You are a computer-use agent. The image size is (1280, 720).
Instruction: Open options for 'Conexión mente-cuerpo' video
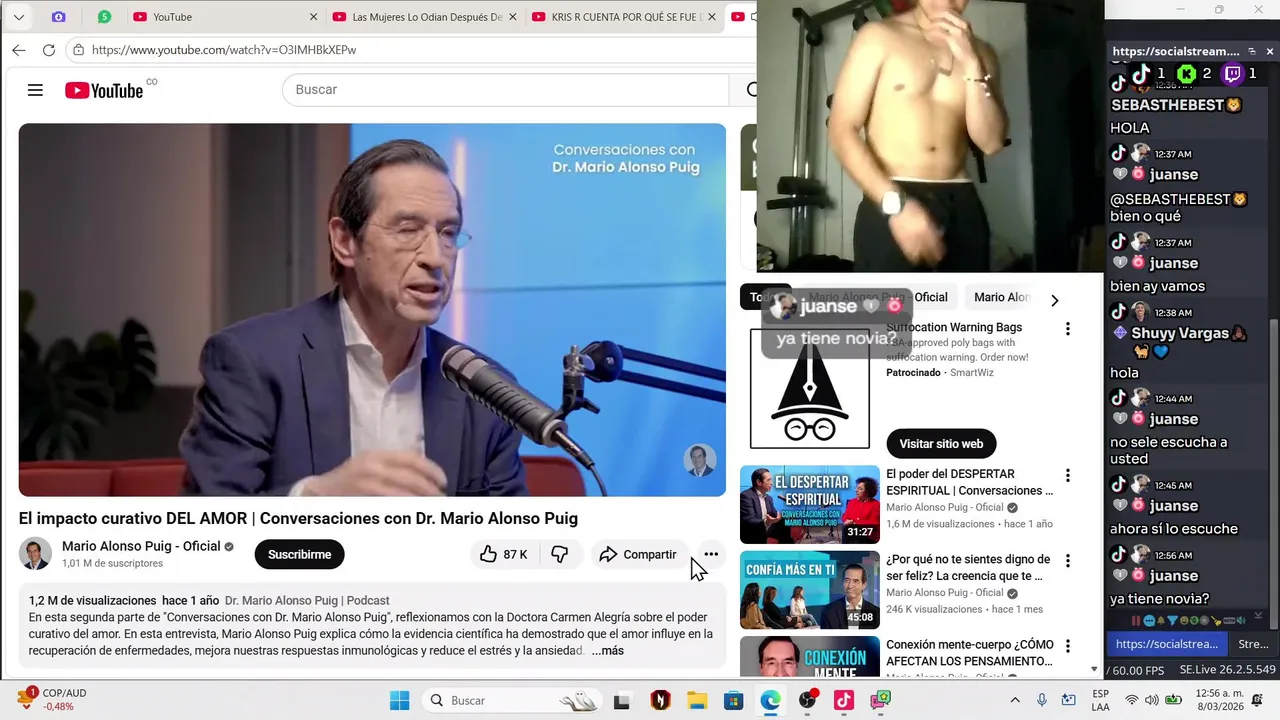[x=1068, y=646]
